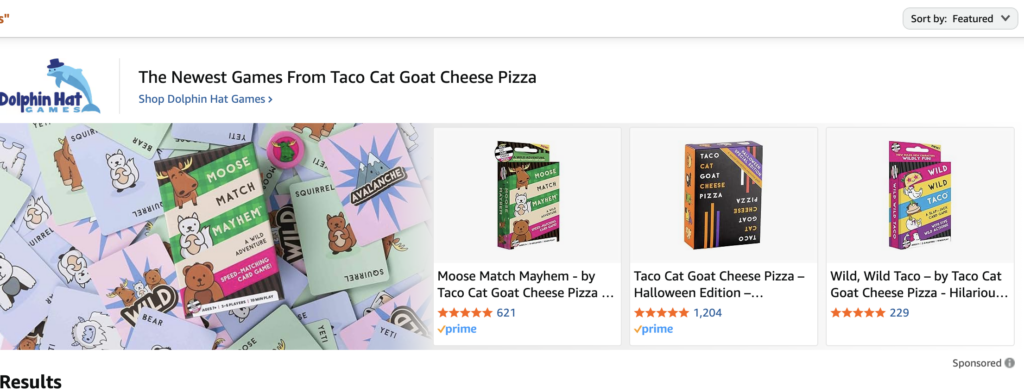Click the newest games headline text
This screenshot has width=1024, height=392.
[337, 77]
